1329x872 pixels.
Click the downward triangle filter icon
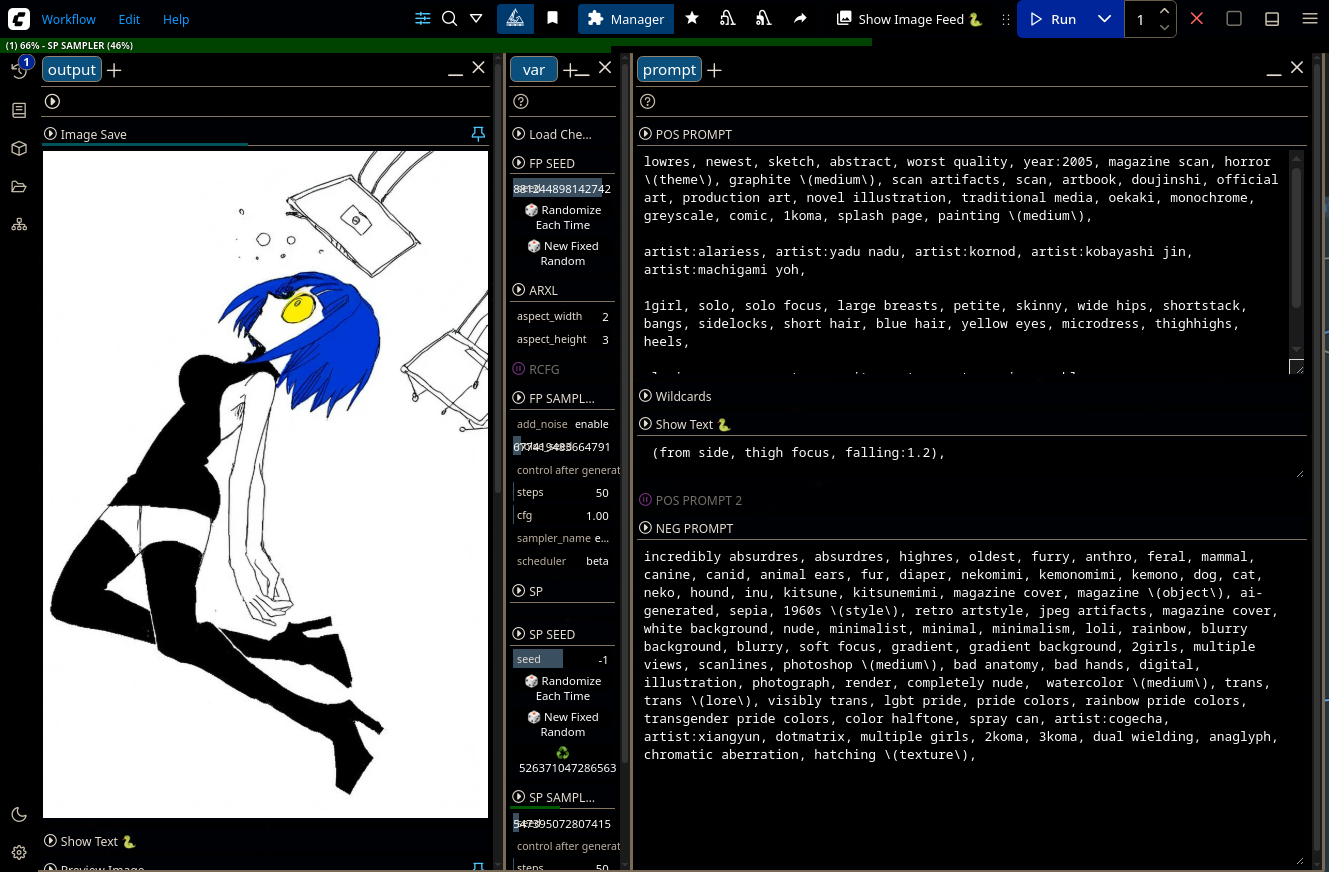click(476, 19)
